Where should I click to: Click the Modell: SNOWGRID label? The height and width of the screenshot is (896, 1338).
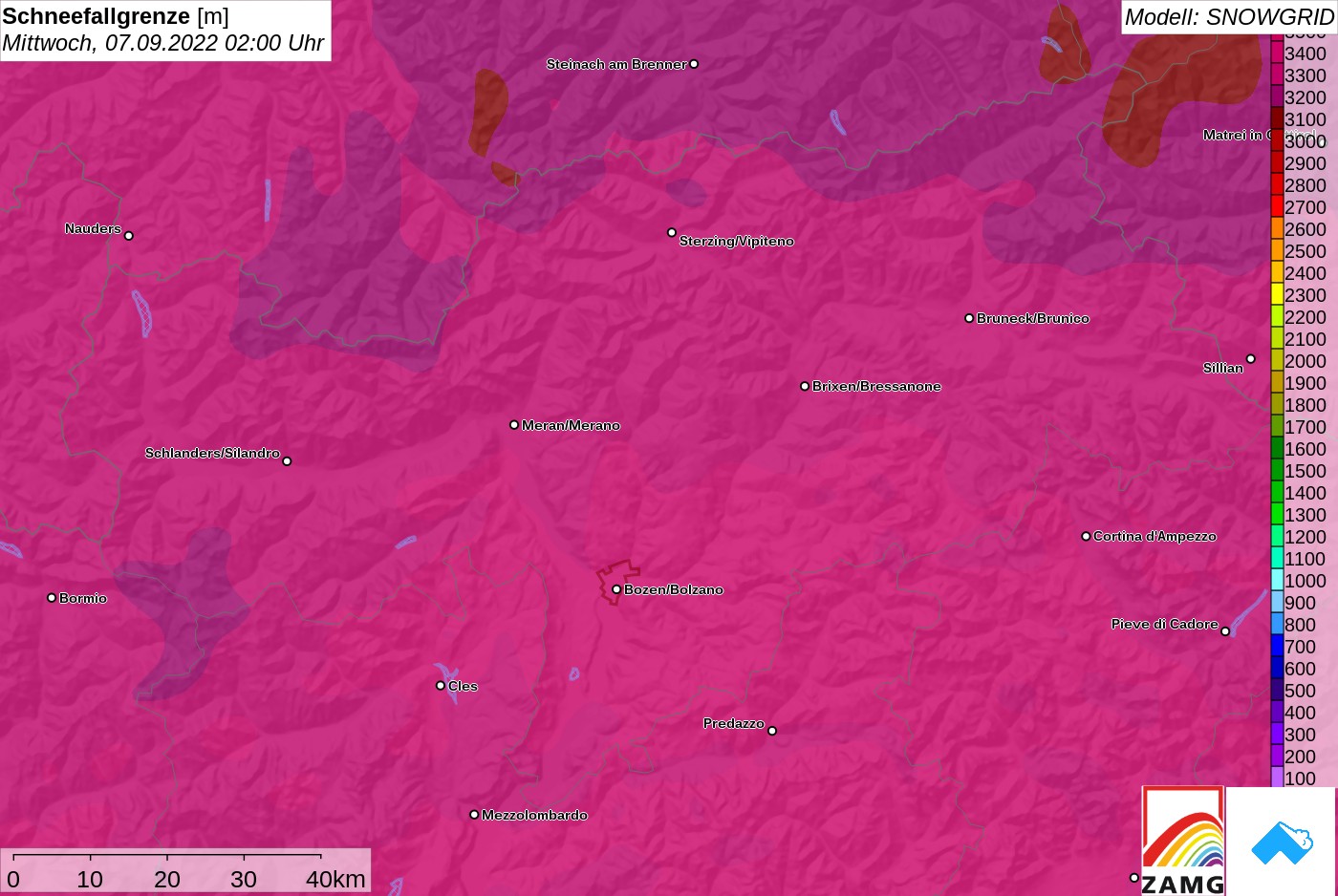pos(1229,17)
